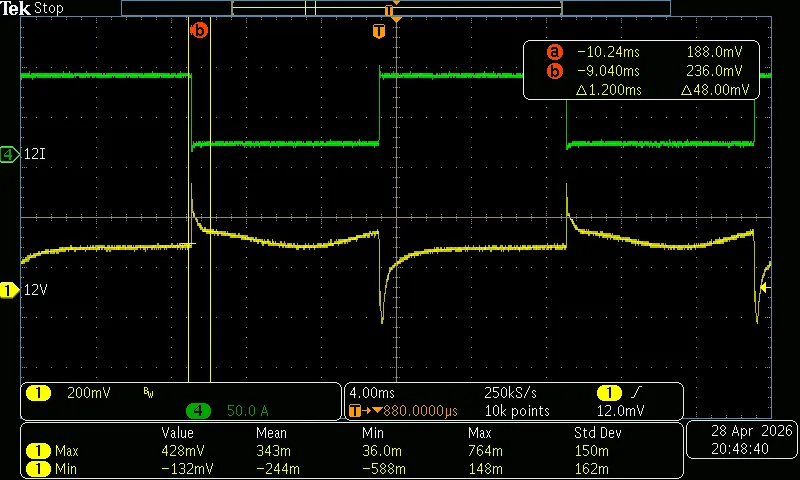Click the 428mV Max value cell
The image size is (800, 480).
click(x=183, y=451)
